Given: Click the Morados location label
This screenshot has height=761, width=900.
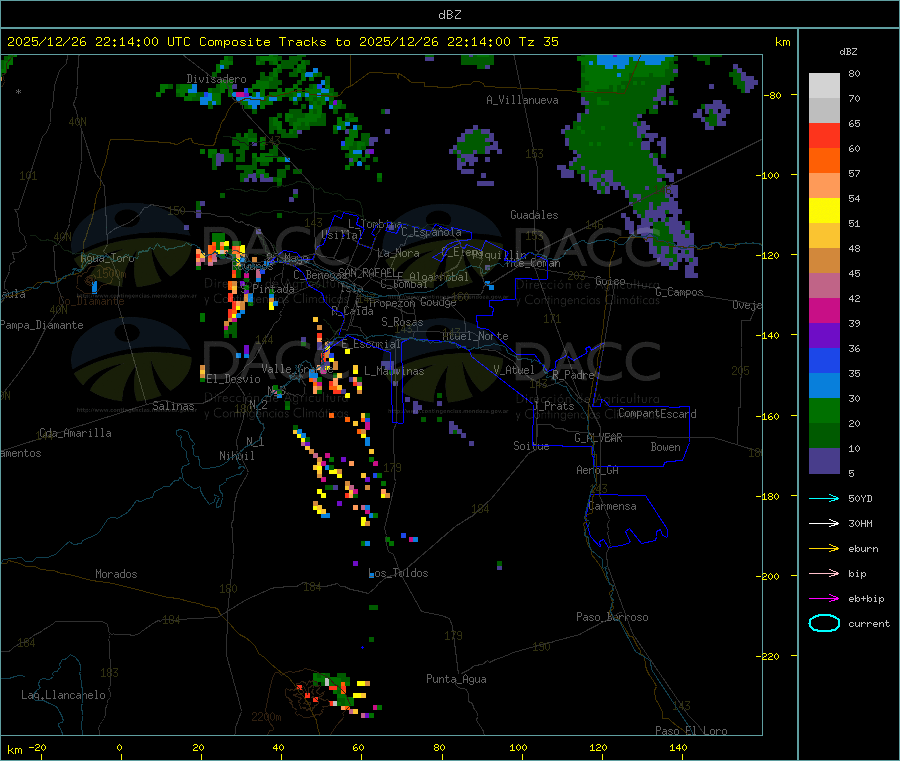Looking at the screenshot, I should [x=116, y=574].
